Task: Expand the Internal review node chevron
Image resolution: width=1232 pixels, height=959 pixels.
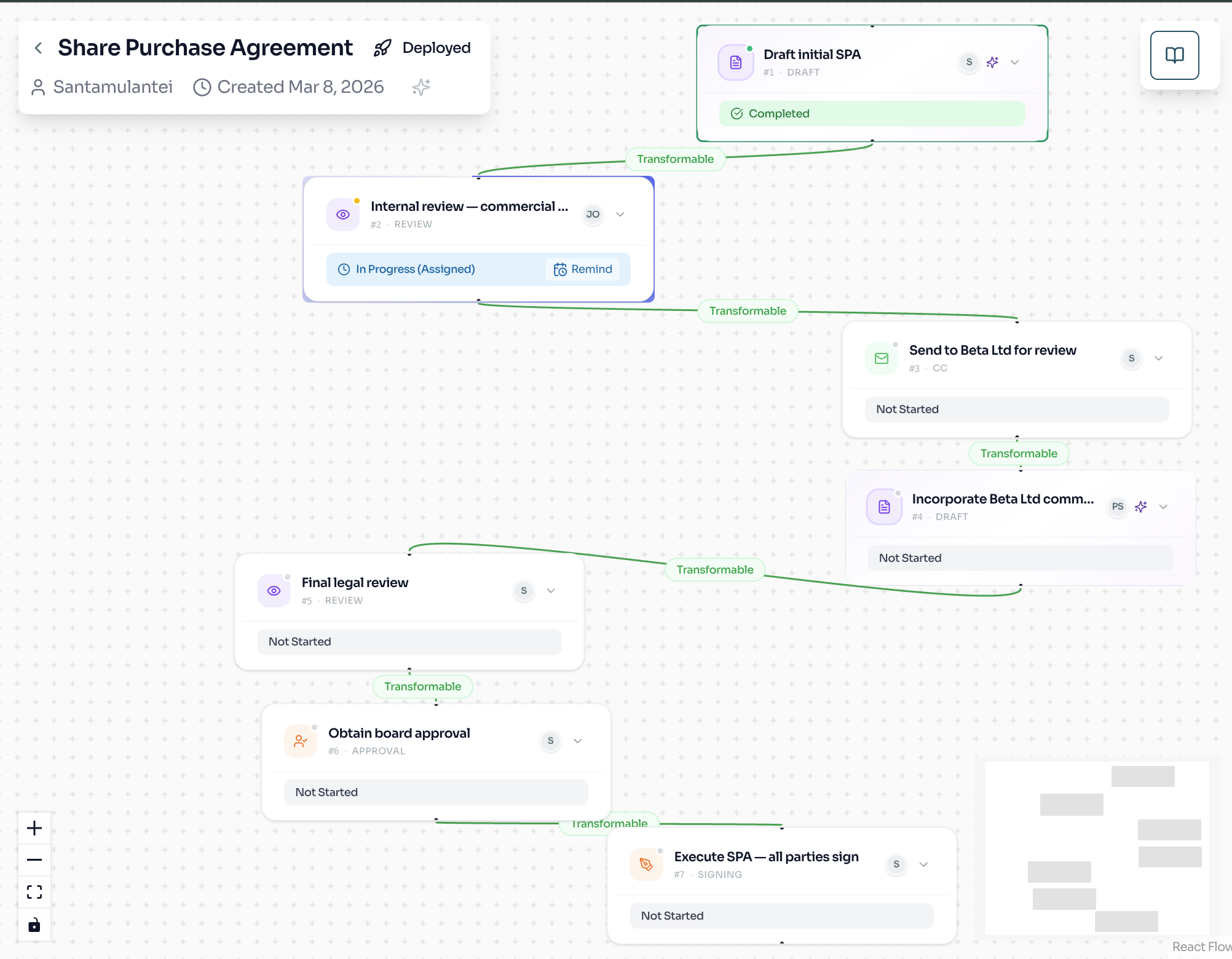Action: tap(620, 215)
